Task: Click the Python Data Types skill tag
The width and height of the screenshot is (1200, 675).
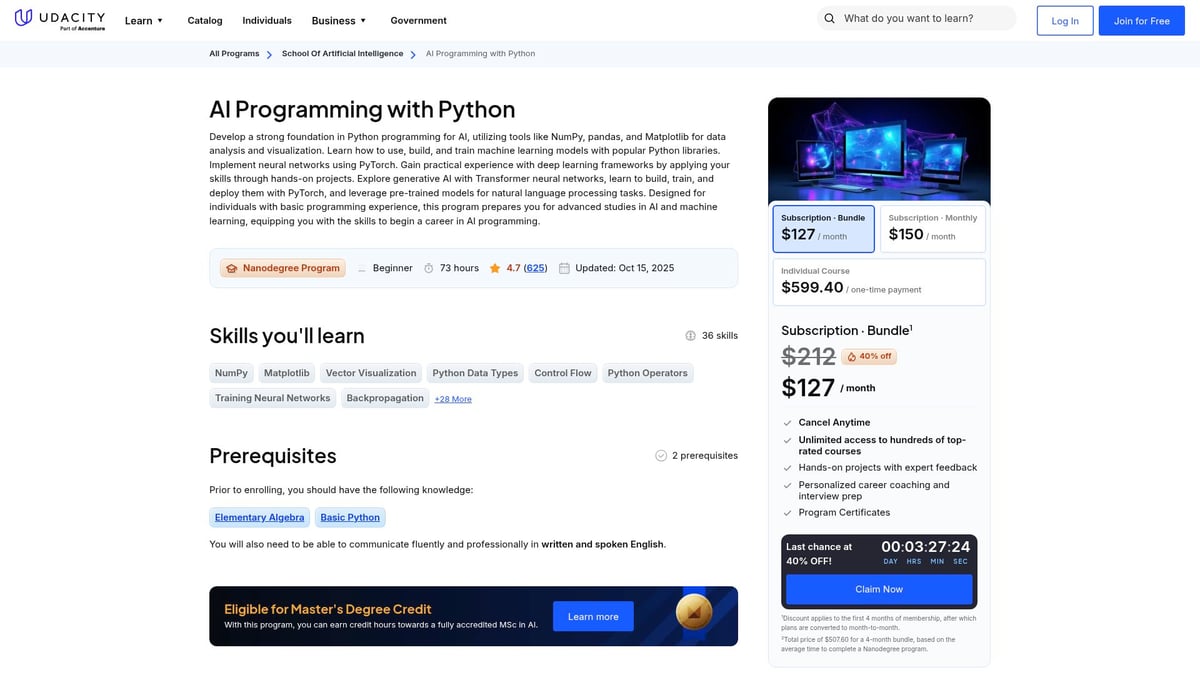Action: 475,373
